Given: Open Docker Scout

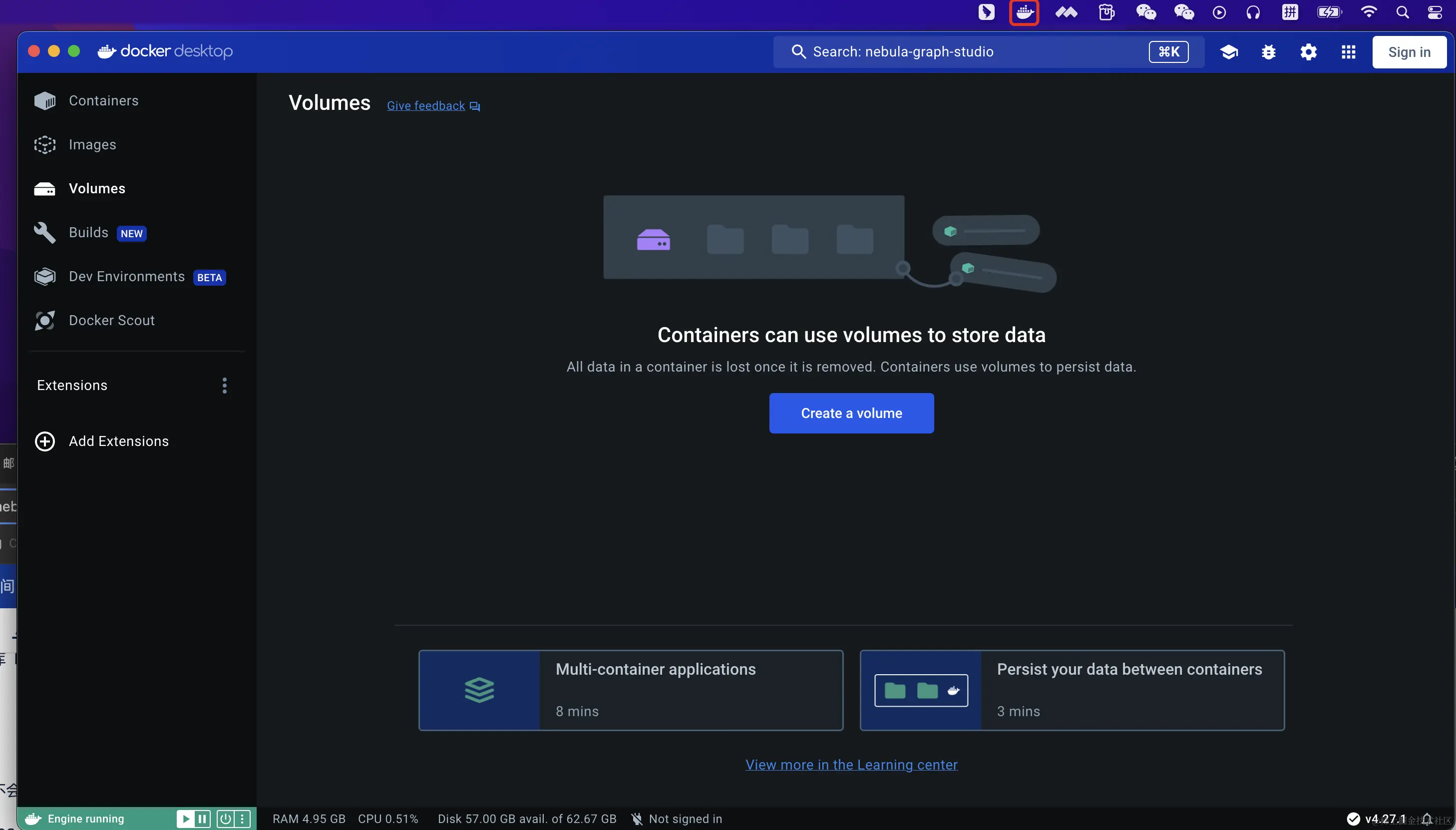Looking at the screenshot, I should click(112, 321).
